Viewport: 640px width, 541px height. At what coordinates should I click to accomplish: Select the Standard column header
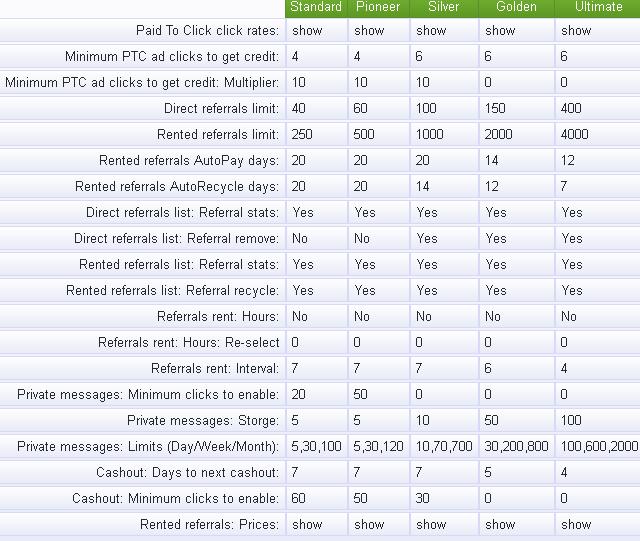(316, 7)
